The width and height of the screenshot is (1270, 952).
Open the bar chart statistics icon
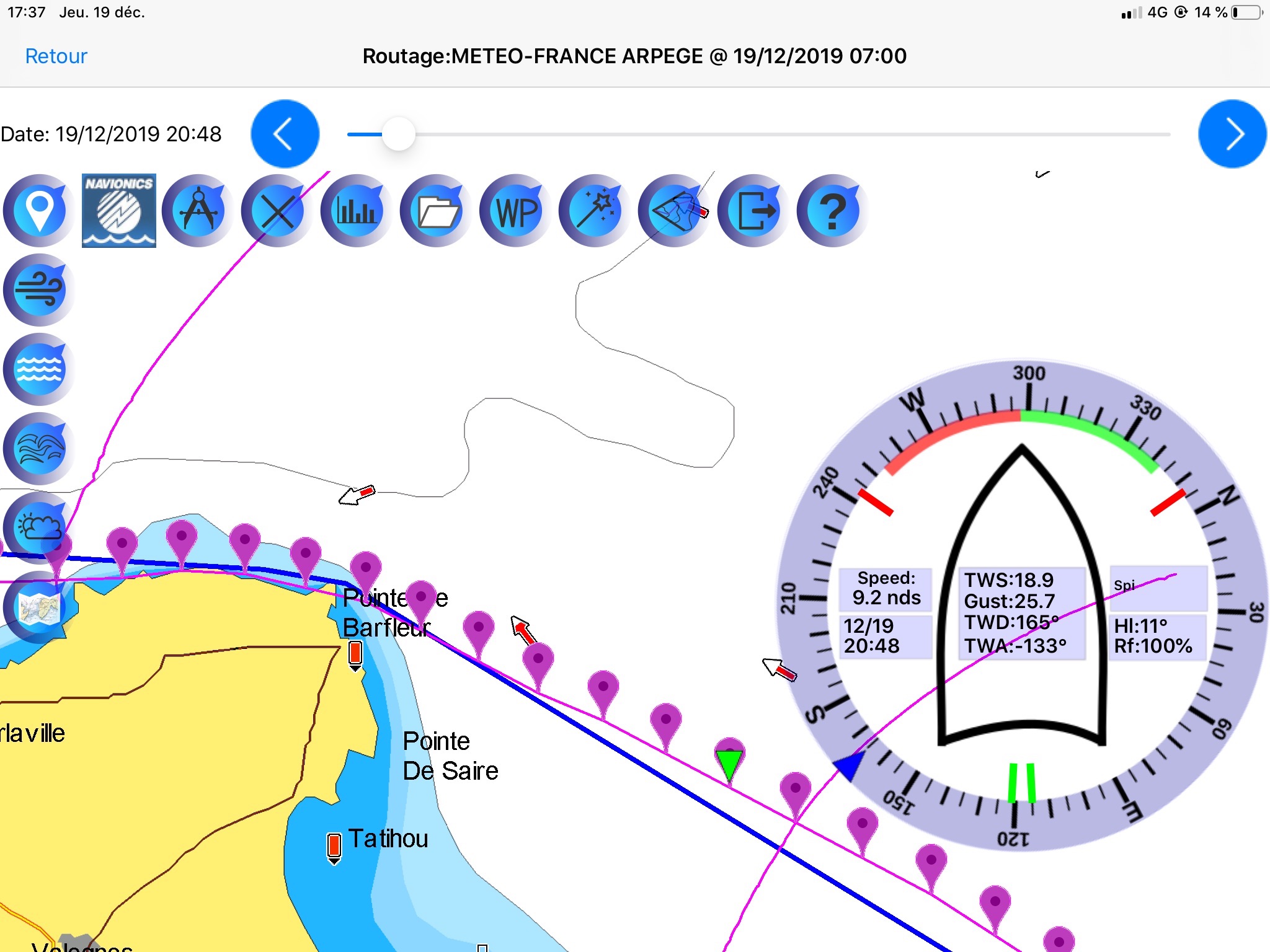click(357, 211)
